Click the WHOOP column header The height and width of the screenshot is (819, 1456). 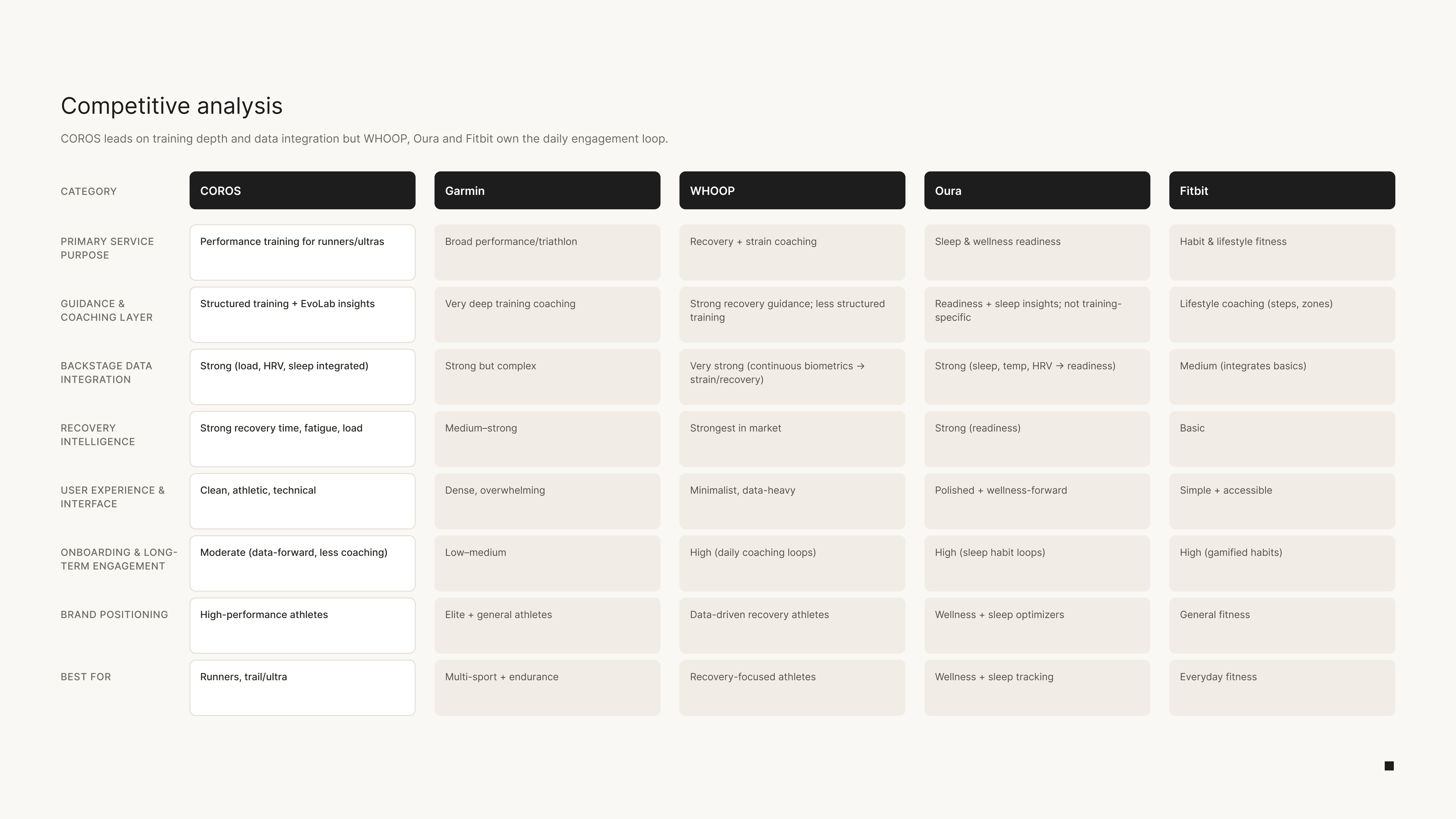click(x=792, y=191)
